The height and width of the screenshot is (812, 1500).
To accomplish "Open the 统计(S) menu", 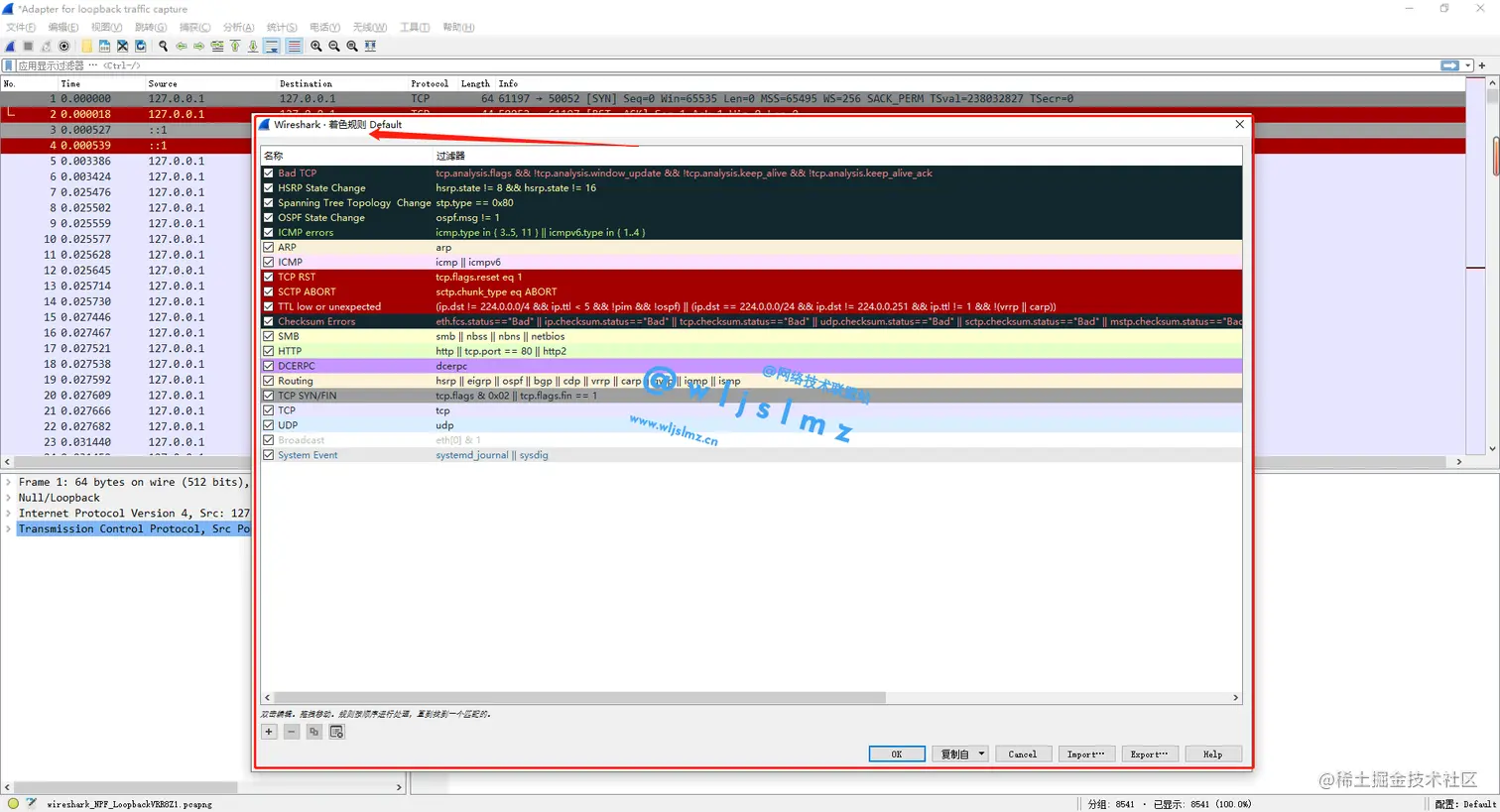I will (282, 27).
